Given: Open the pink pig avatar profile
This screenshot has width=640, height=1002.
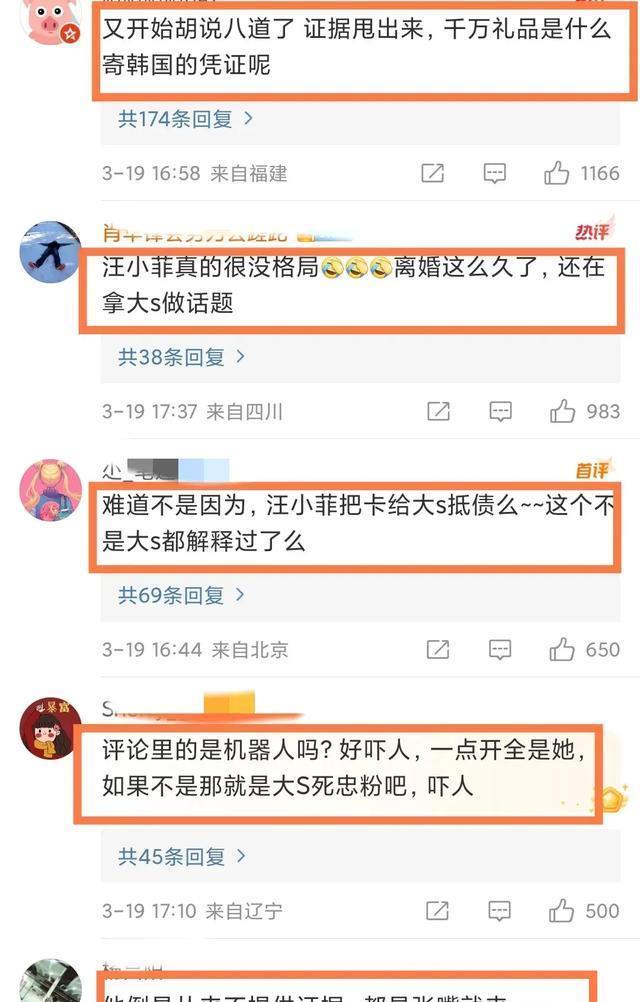Looking at the screenshot, I should point(50,19).
